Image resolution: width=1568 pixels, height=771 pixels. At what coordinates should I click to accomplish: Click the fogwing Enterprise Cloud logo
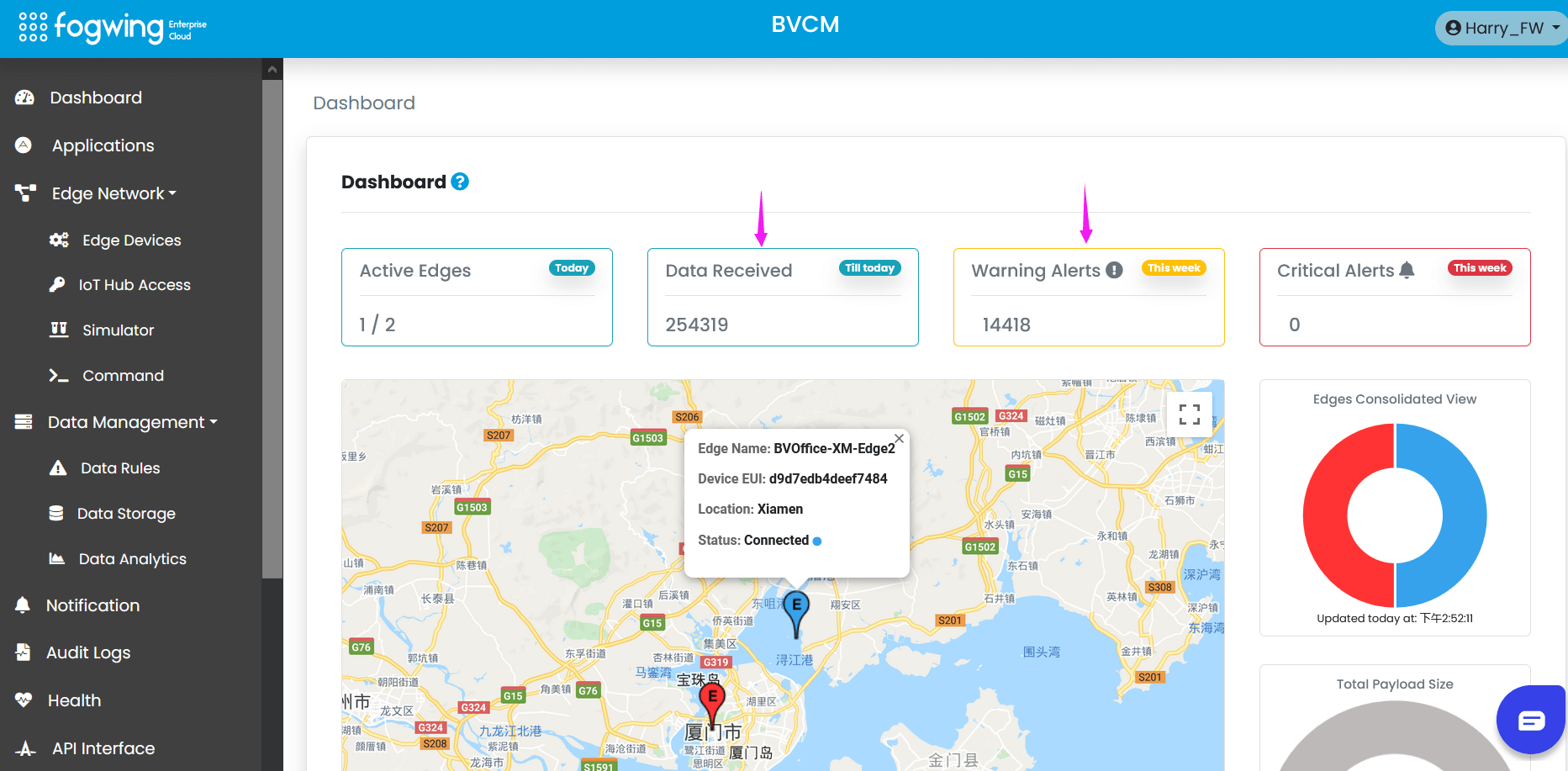pyautogui.click(x=130, y=28)
